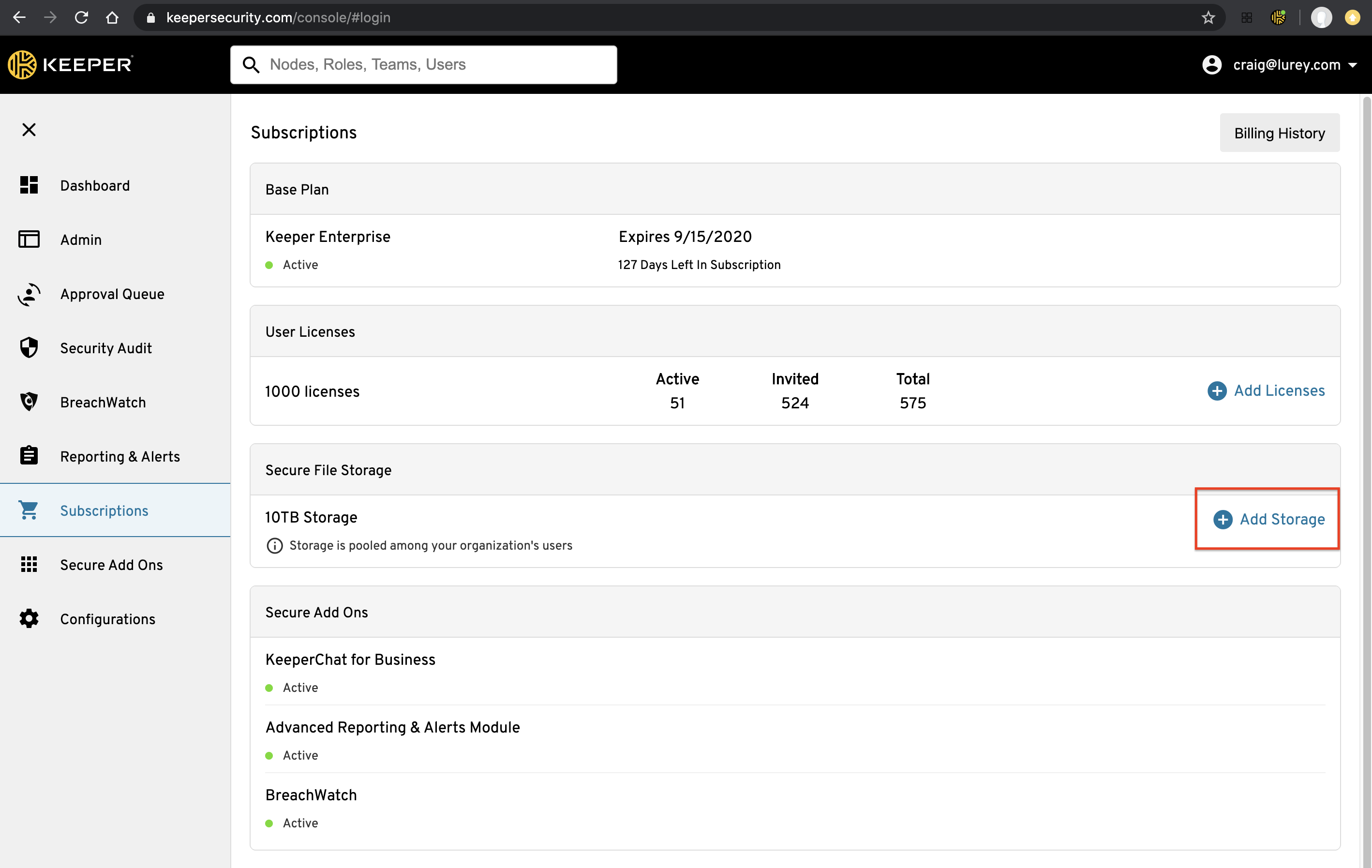The width and height of the screenshot is (1372, 868).
Task: Select Subscriptions in the sidebar menu
Action: tap(104, 510)
